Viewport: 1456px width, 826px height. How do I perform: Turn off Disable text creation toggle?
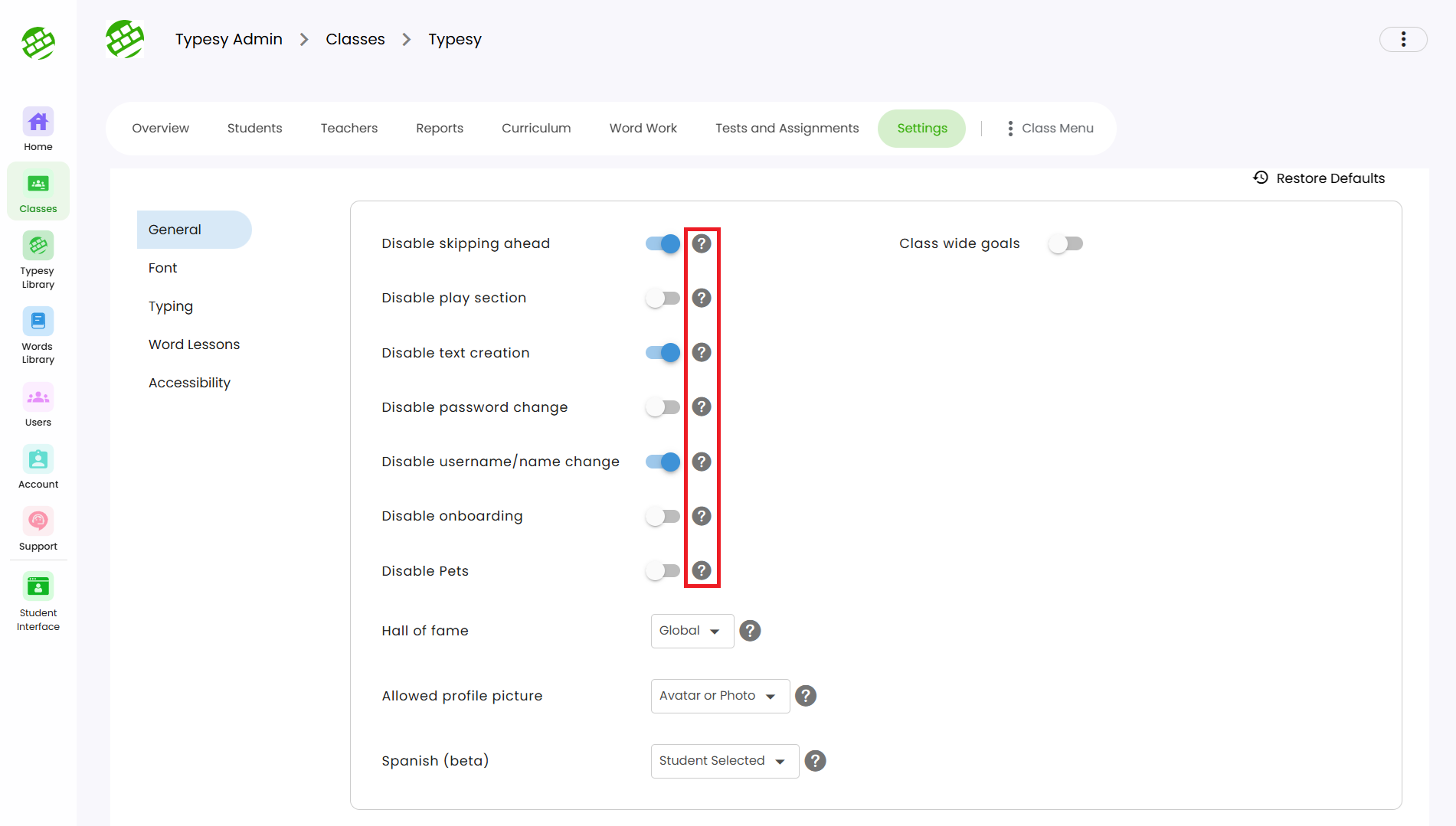[663, 352]
